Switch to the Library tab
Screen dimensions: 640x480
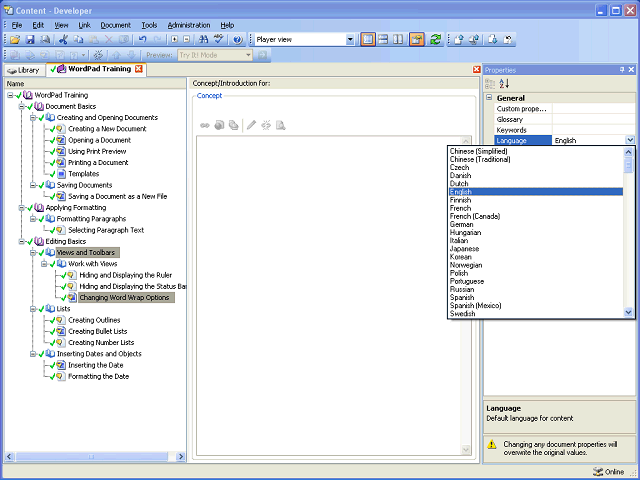[x=24, y=70]
